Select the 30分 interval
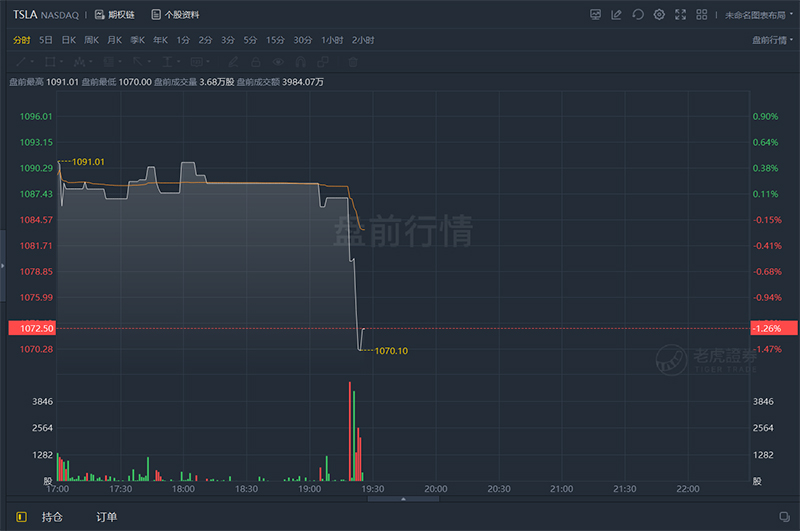The image size is (800, 531). 303,40
